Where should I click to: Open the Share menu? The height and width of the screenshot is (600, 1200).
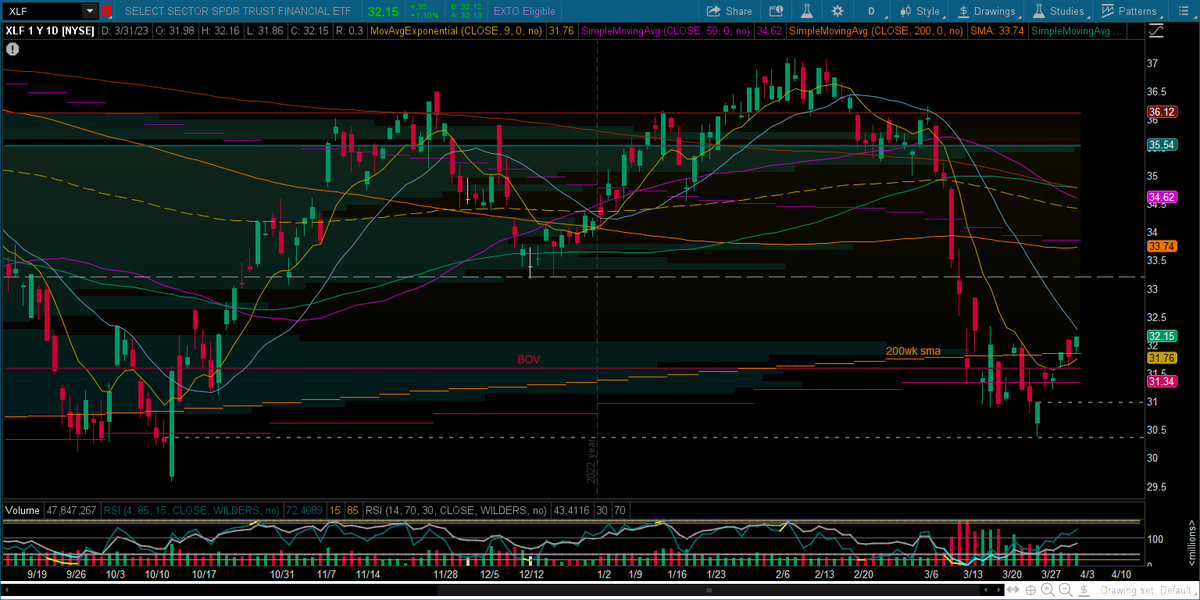pyautogui.click(x=729, y=11)
